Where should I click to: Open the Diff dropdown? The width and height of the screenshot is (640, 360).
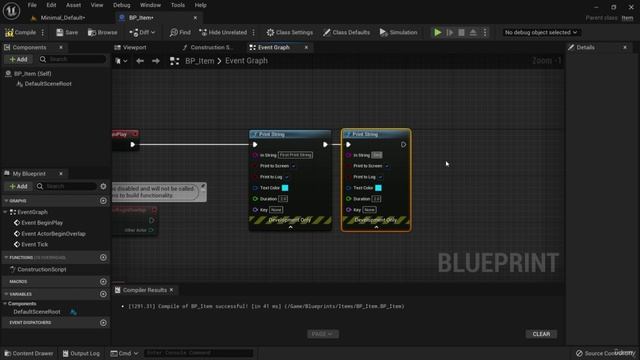pos(142,32)
